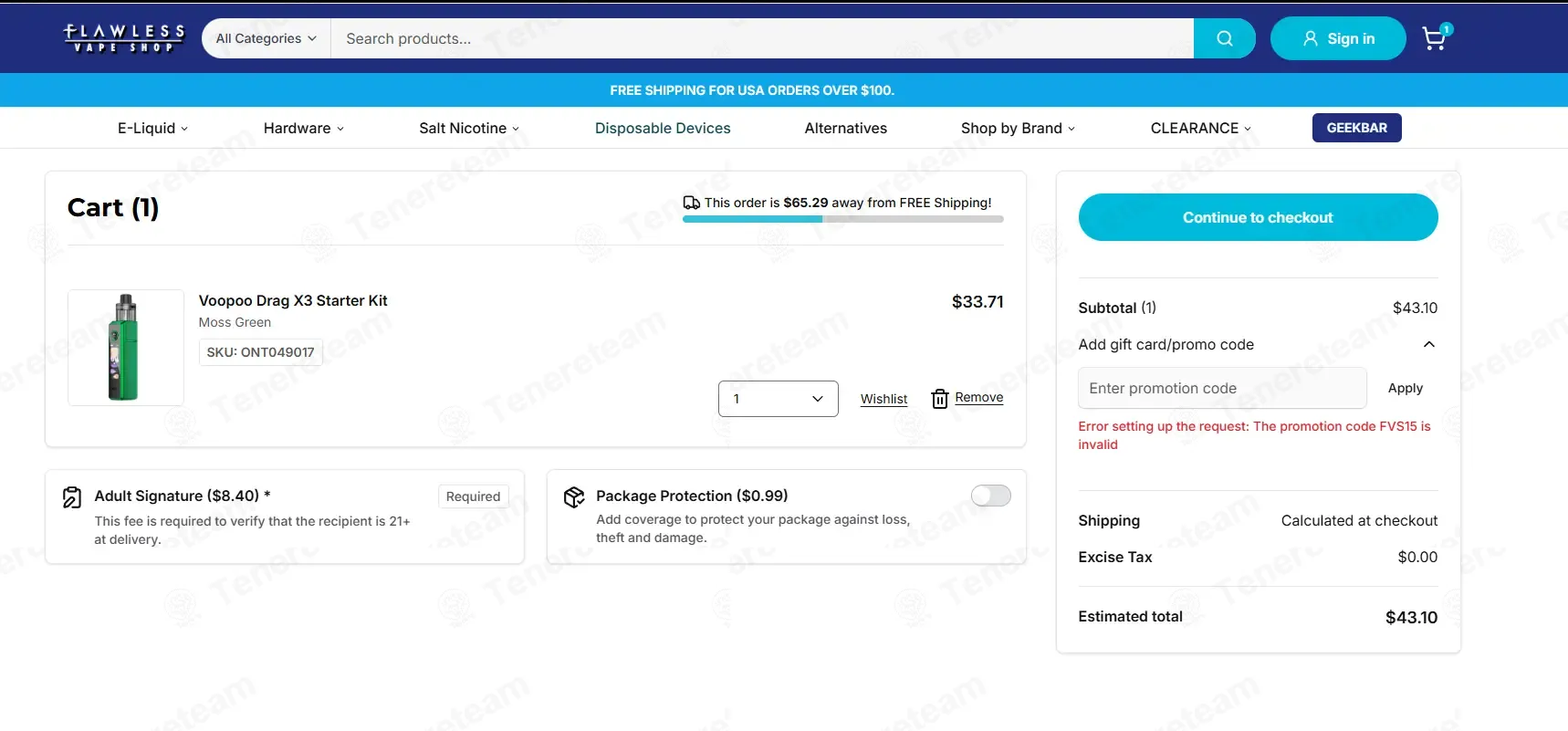
Task: Enable the Package Protection toggle
Action: (x=990, y=496)
